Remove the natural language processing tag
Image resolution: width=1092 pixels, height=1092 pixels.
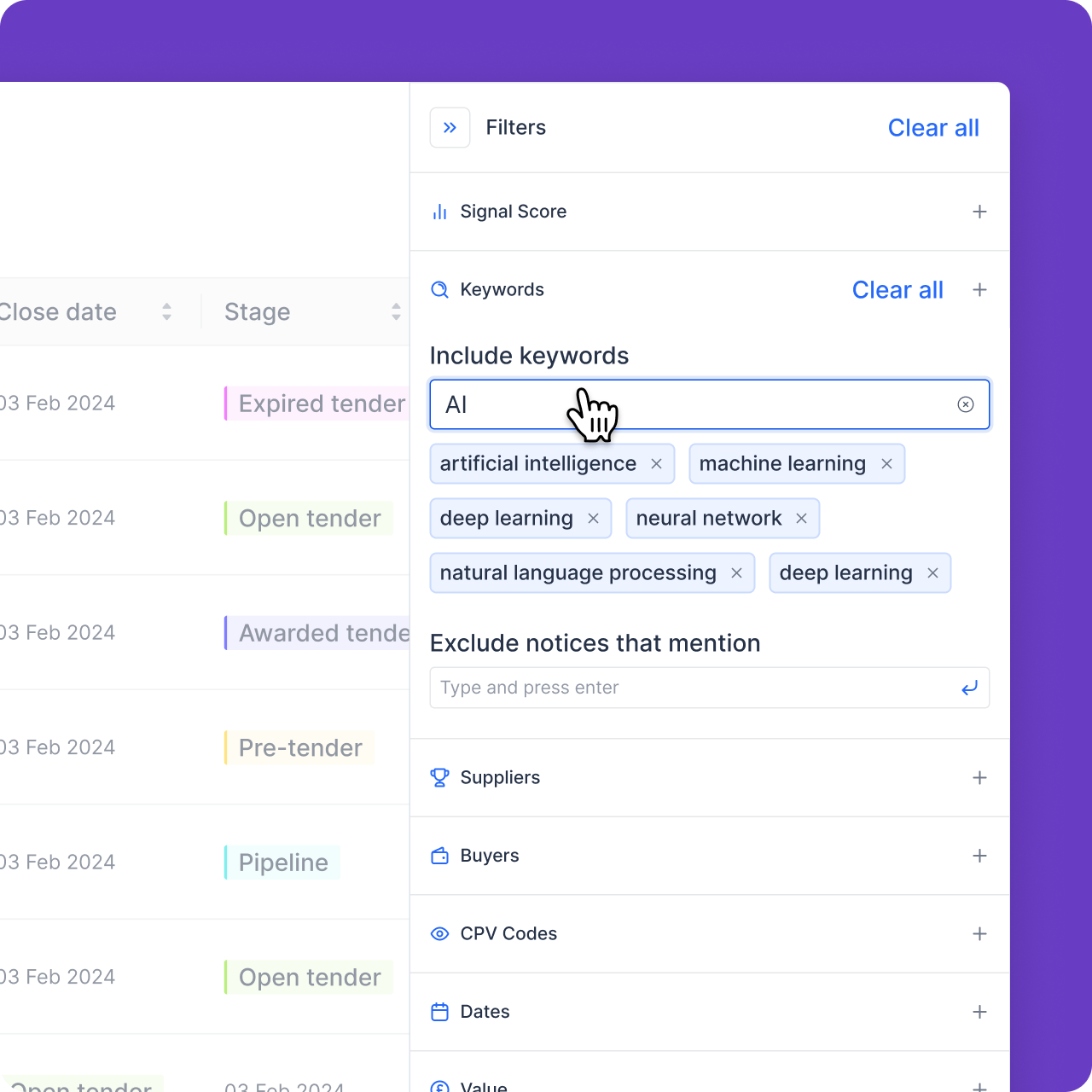coord(736,573)
